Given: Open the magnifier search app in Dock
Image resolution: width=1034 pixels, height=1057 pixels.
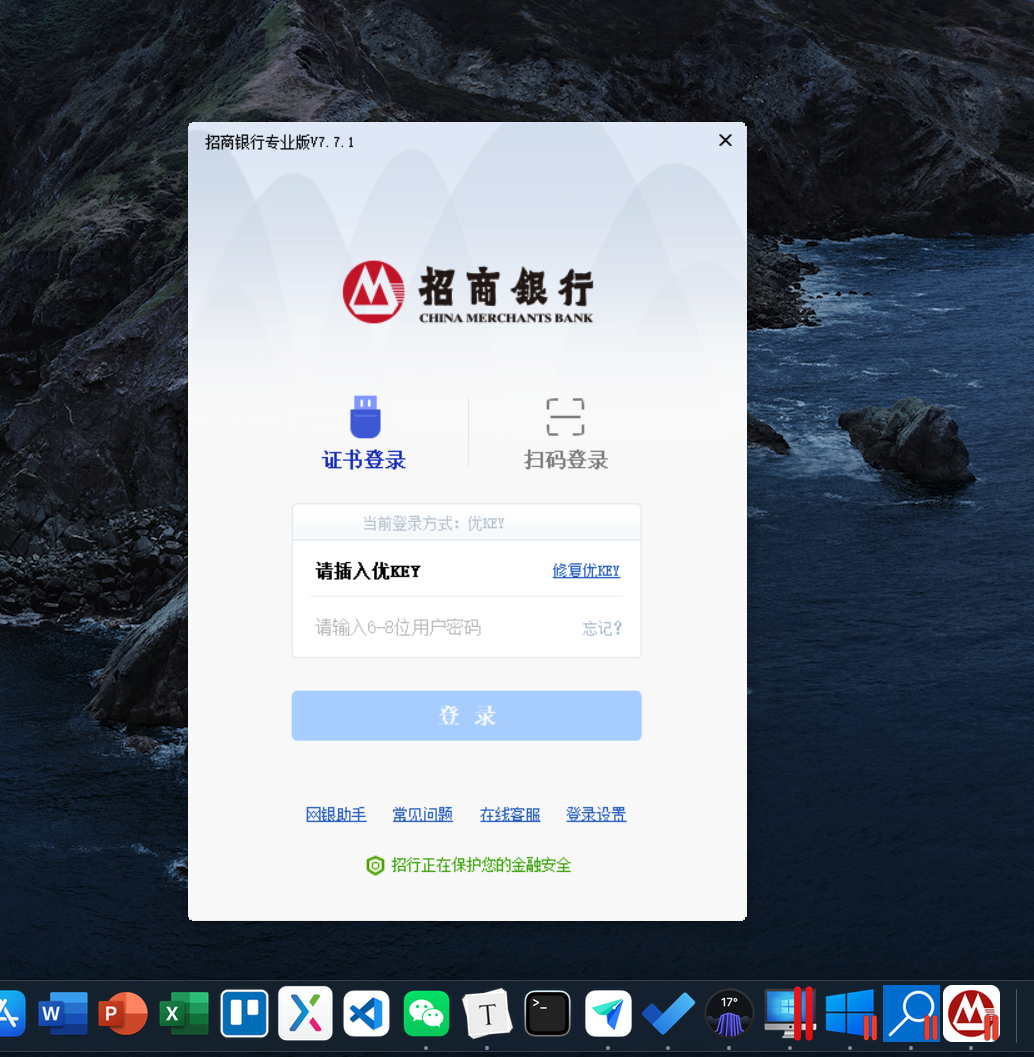Looking at the screenshot, I should click(x=911, y=1013).
